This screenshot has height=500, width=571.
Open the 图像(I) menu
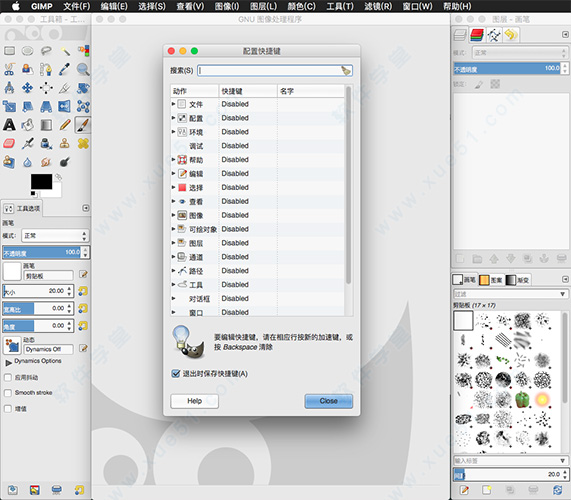227,6
